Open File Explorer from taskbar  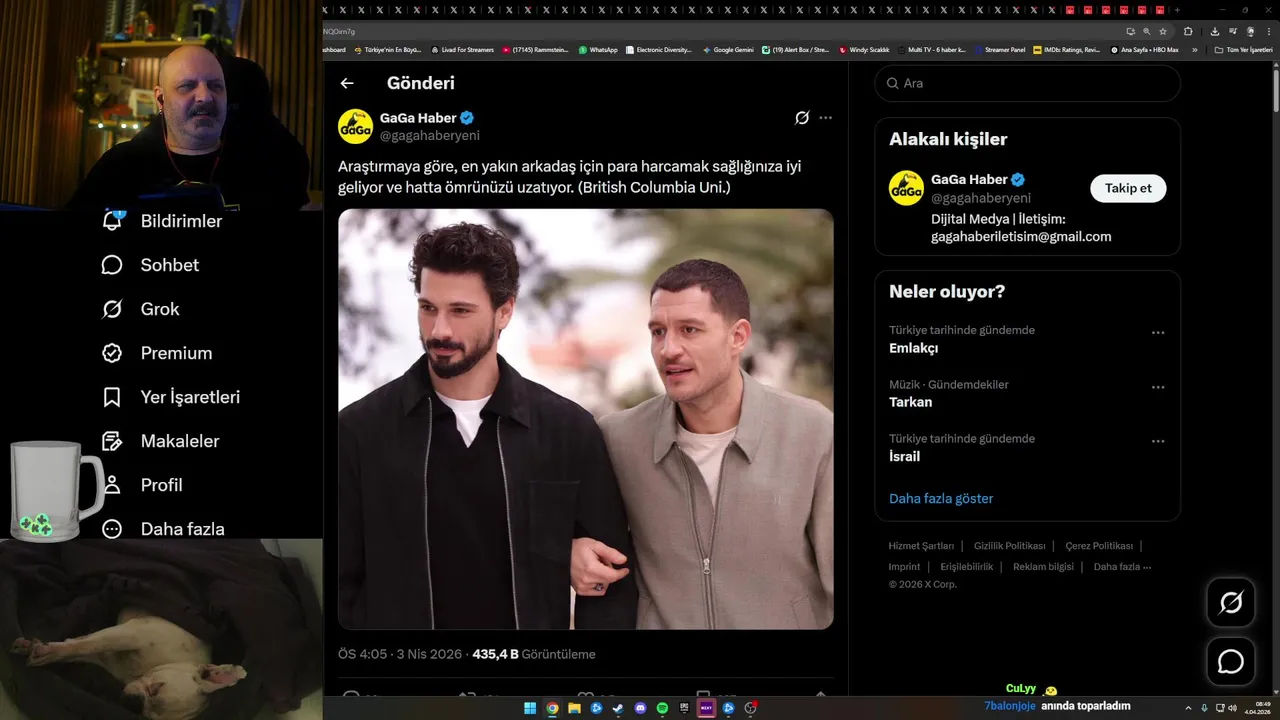[x=574, y=708]
